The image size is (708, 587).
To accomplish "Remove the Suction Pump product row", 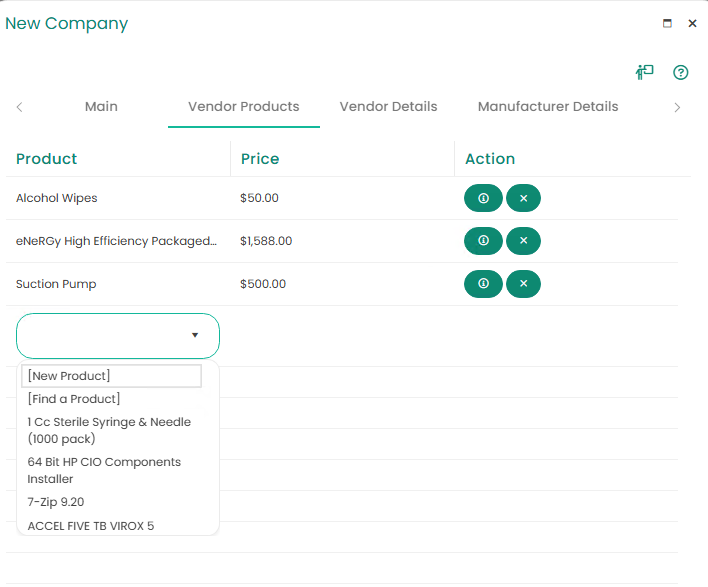I will pyautogui.click(x=523, y=284).
